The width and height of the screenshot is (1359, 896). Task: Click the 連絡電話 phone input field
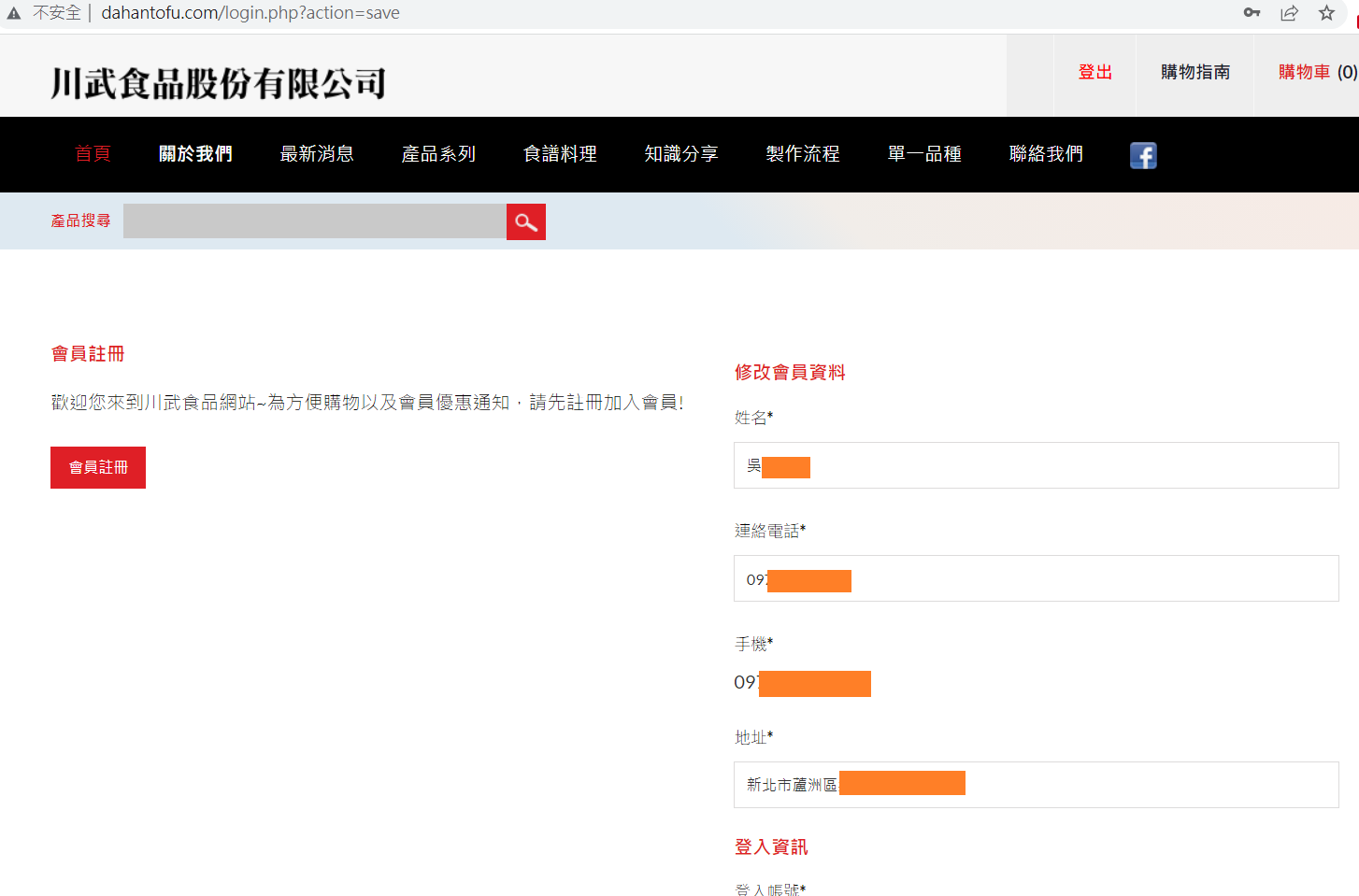[x=1036, y=578]
